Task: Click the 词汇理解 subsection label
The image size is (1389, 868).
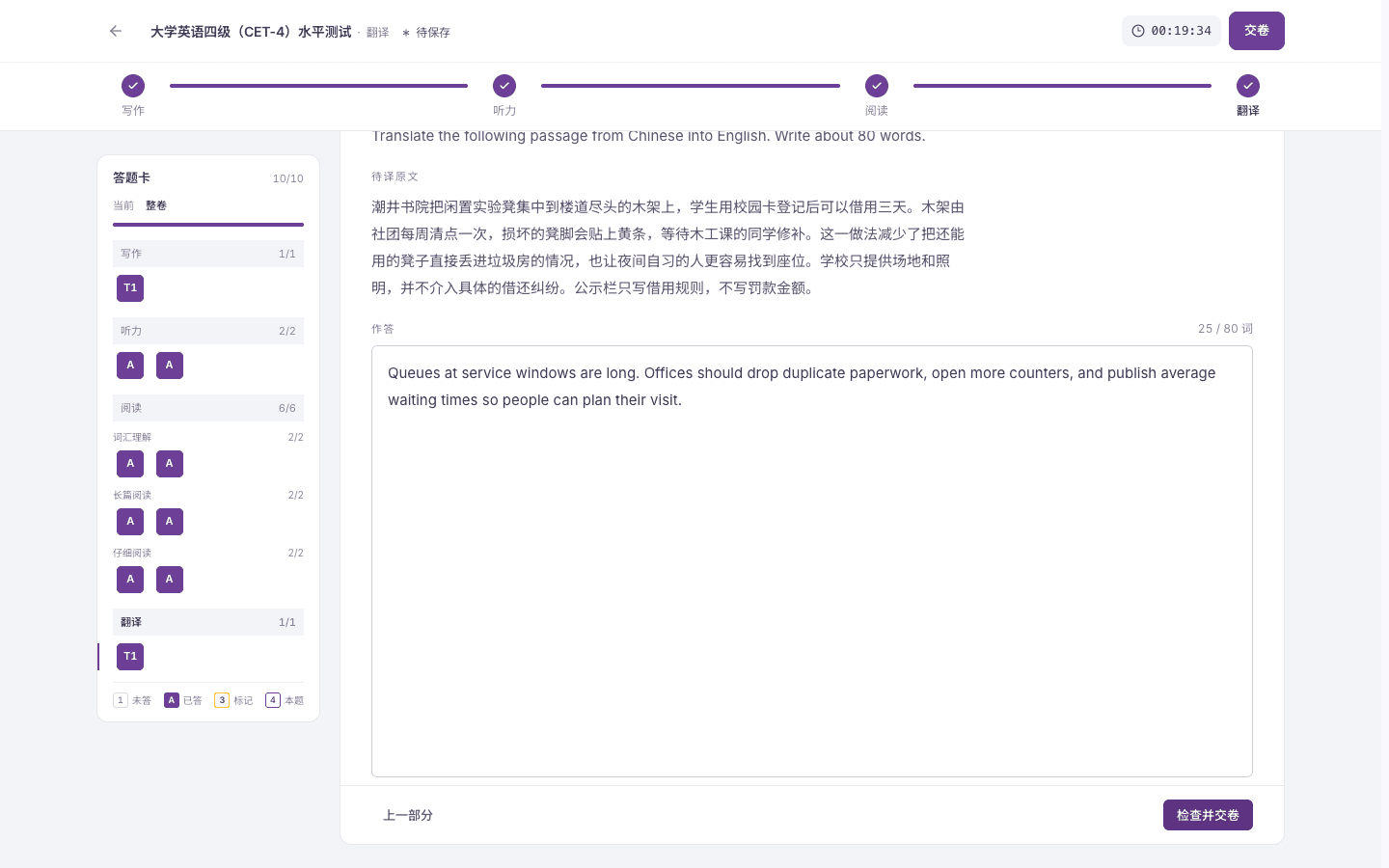Action: 132,438
